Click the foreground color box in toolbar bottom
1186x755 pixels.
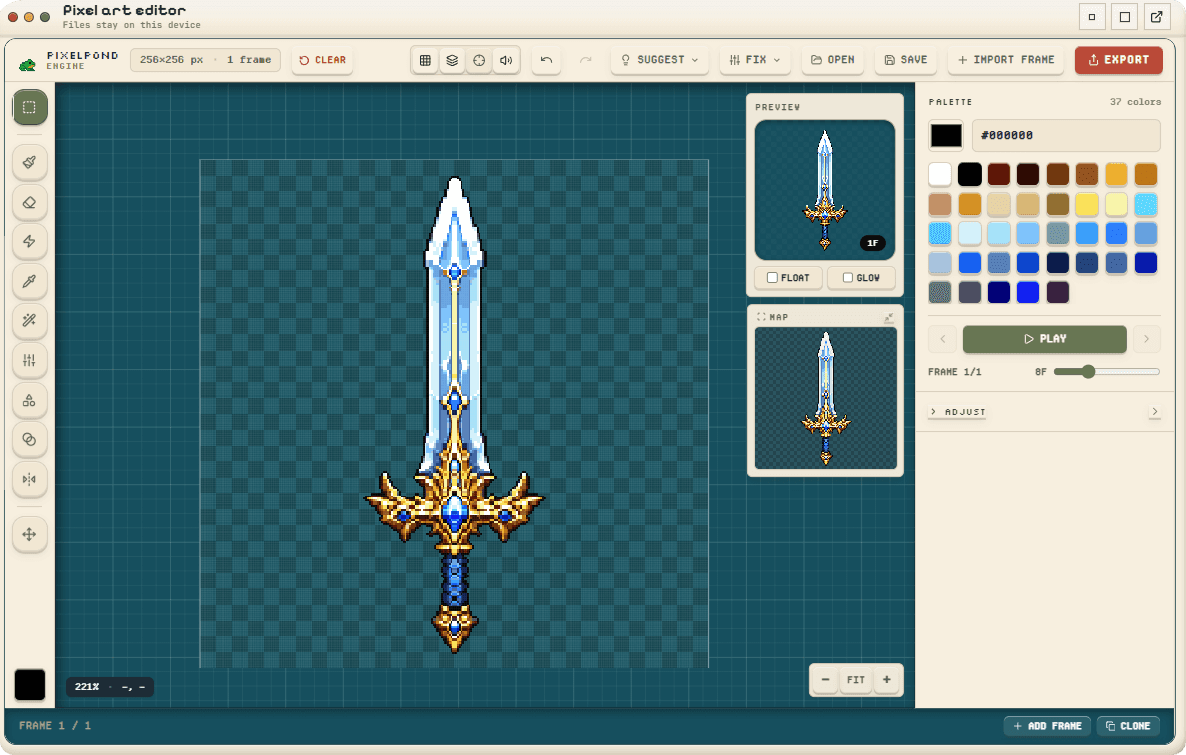(x=29, y=685)
